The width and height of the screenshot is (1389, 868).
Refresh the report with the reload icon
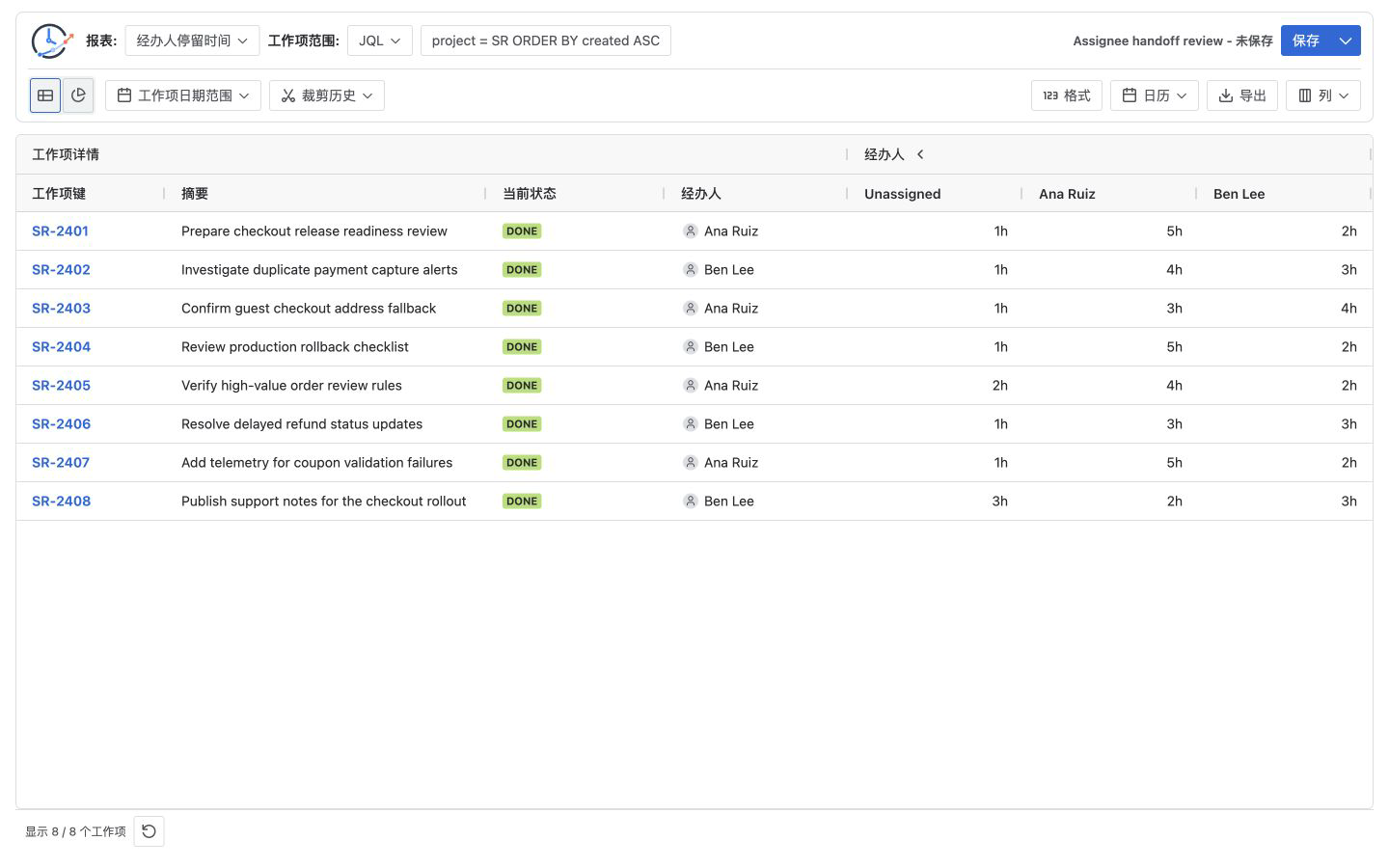(149, 831)
